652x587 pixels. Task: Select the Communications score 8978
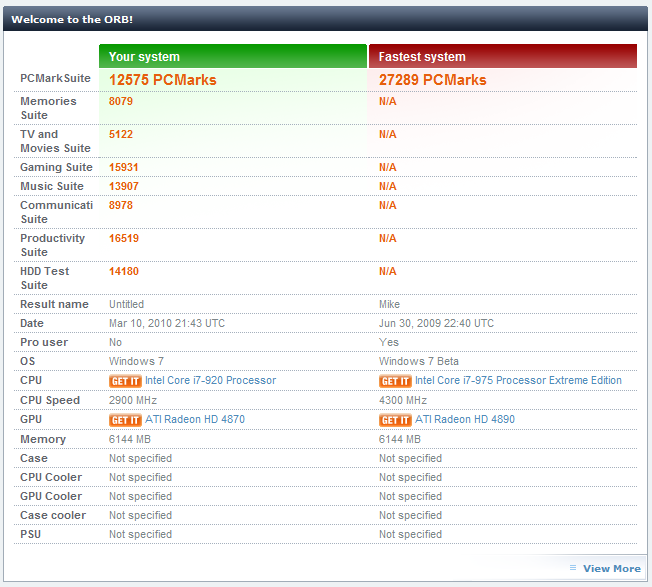coord(121,205)
